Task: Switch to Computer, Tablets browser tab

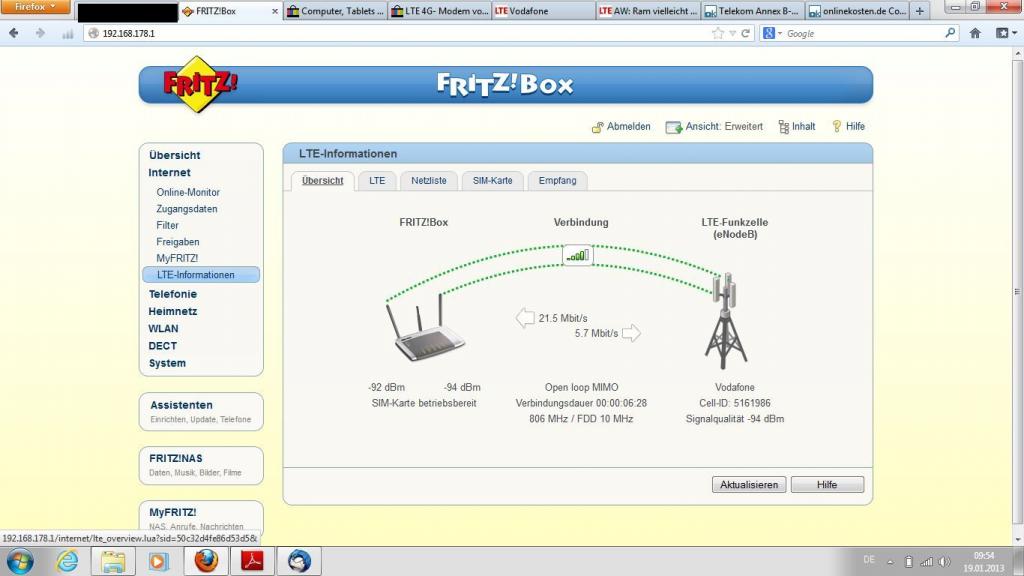Action: click(x=336, y=11)
